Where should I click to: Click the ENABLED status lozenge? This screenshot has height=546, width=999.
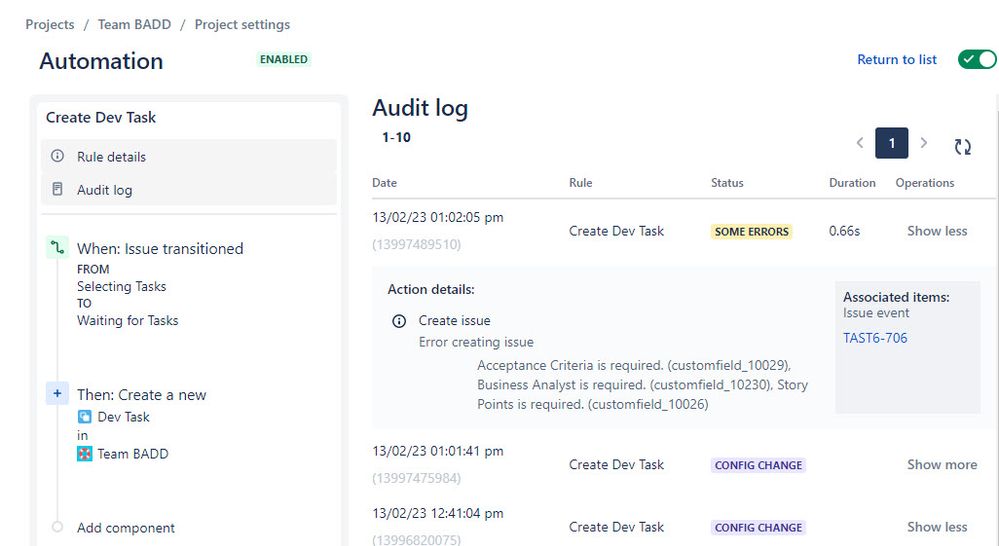pos(284,59)
